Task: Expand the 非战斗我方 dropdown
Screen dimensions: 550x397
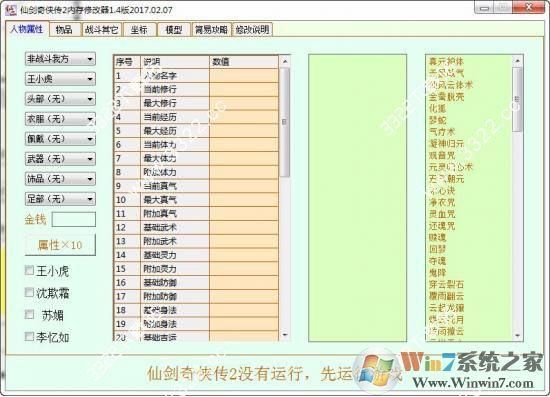Action: tap(60, 59)
